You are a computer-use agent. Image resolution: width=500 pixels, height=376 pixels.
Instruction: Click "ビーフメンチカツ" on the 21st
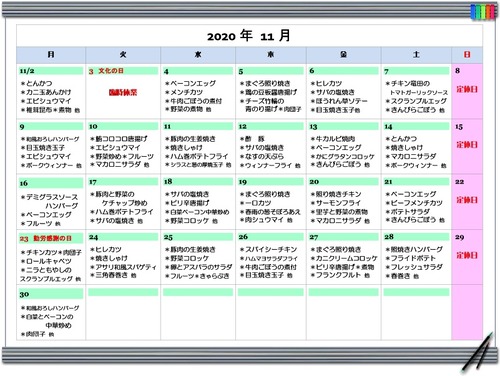(x=417, y=203)
